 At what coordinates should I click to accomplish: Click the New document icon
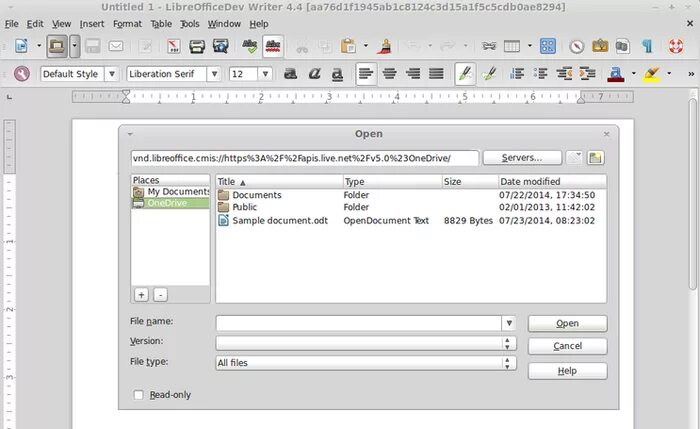21,46
